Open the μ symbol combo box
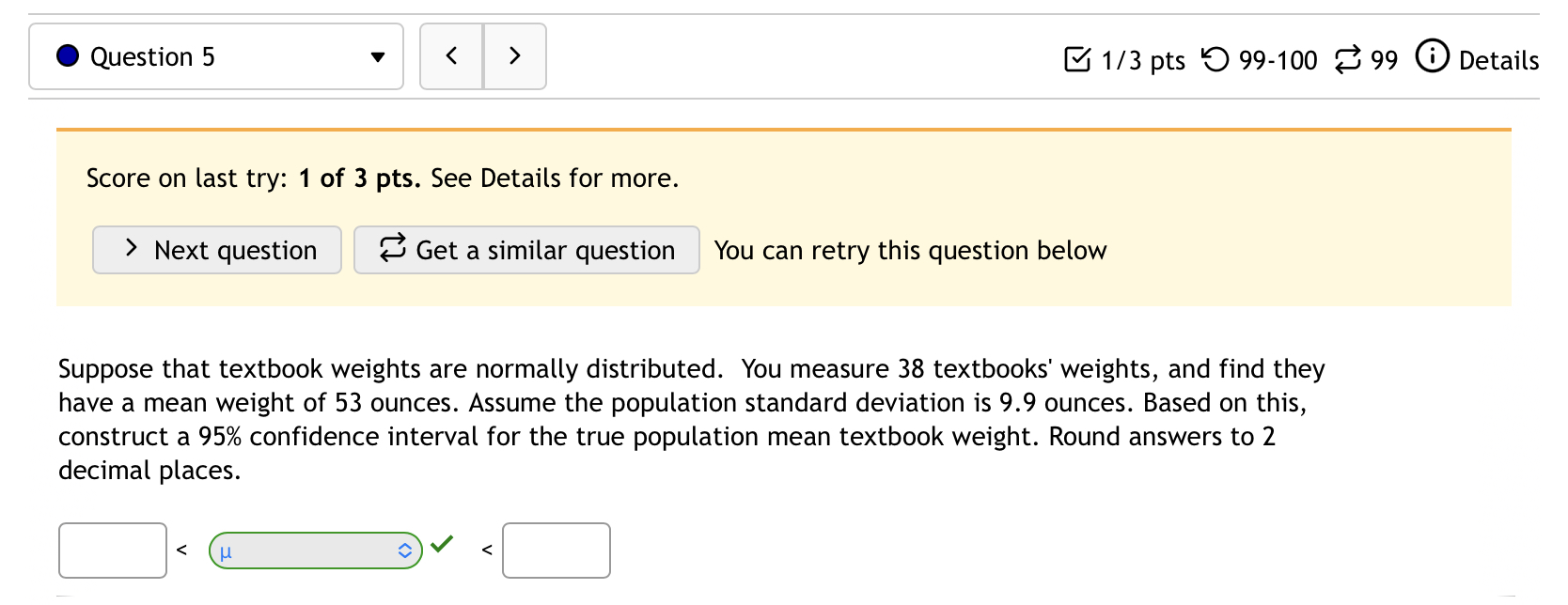The height and width of the screenshot is (605, 1568). point(315,551)
